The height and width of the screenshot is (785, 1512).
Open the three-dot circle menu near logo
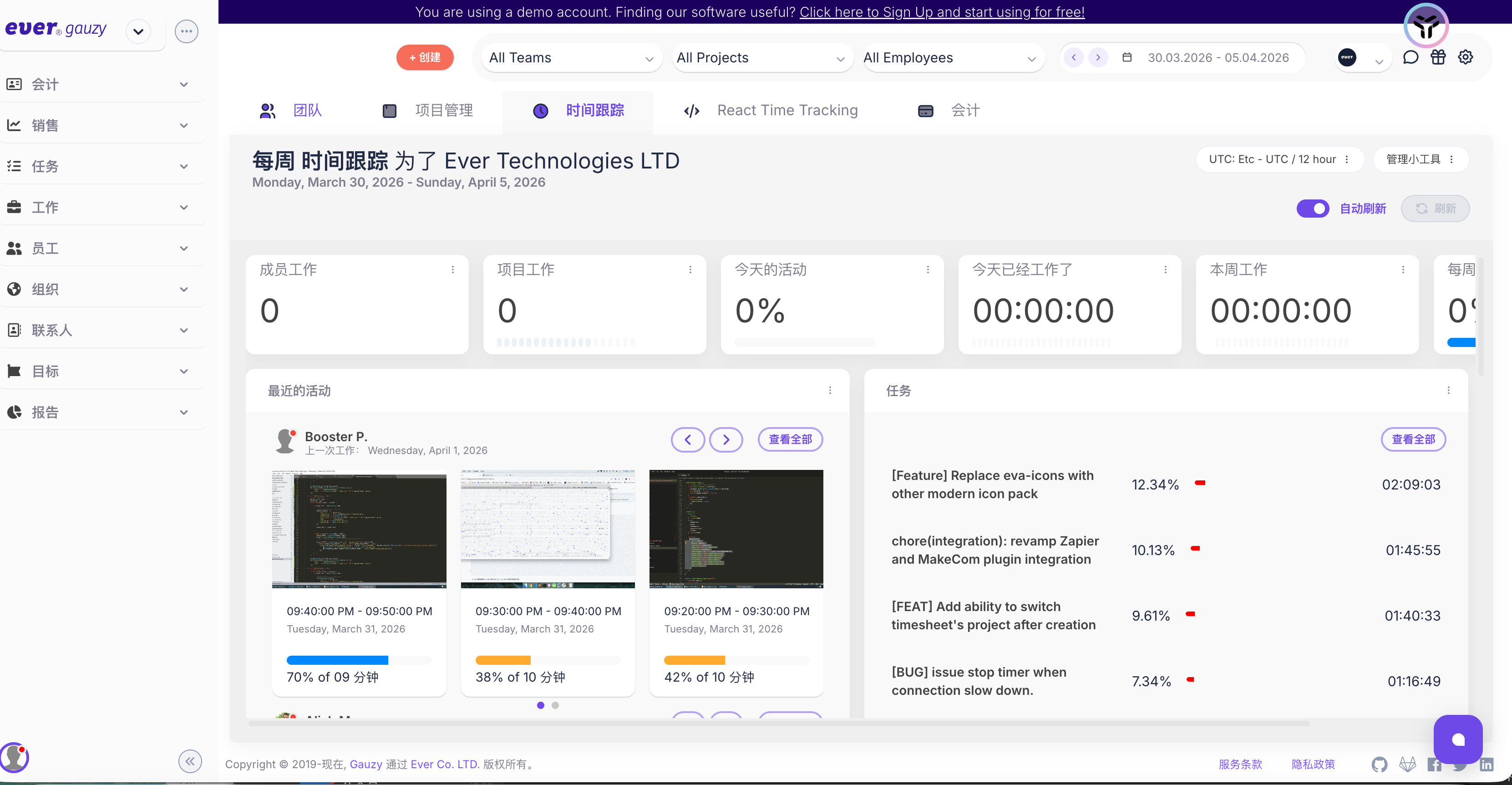coord(187,31)
